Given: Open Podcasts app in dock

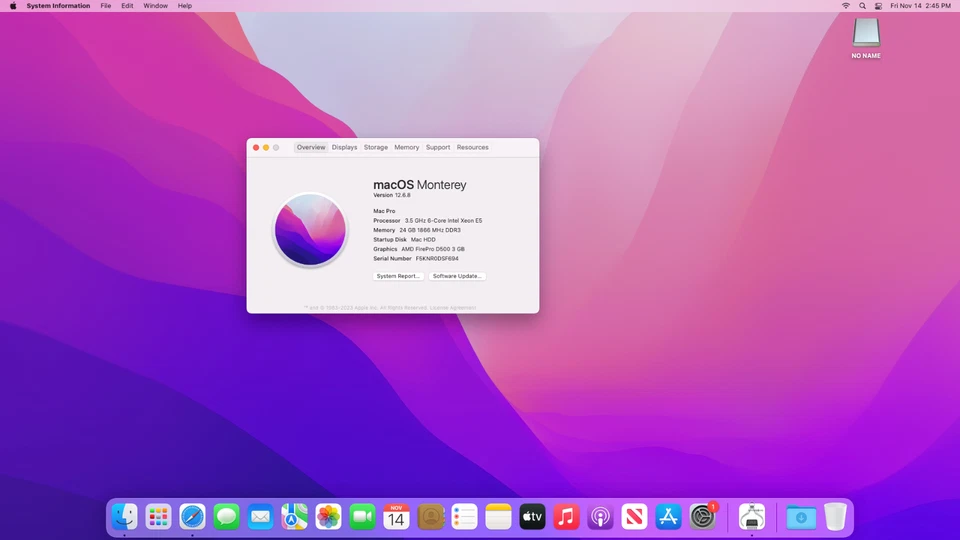Looking at the screenshot, I should (x=600, y=517).
